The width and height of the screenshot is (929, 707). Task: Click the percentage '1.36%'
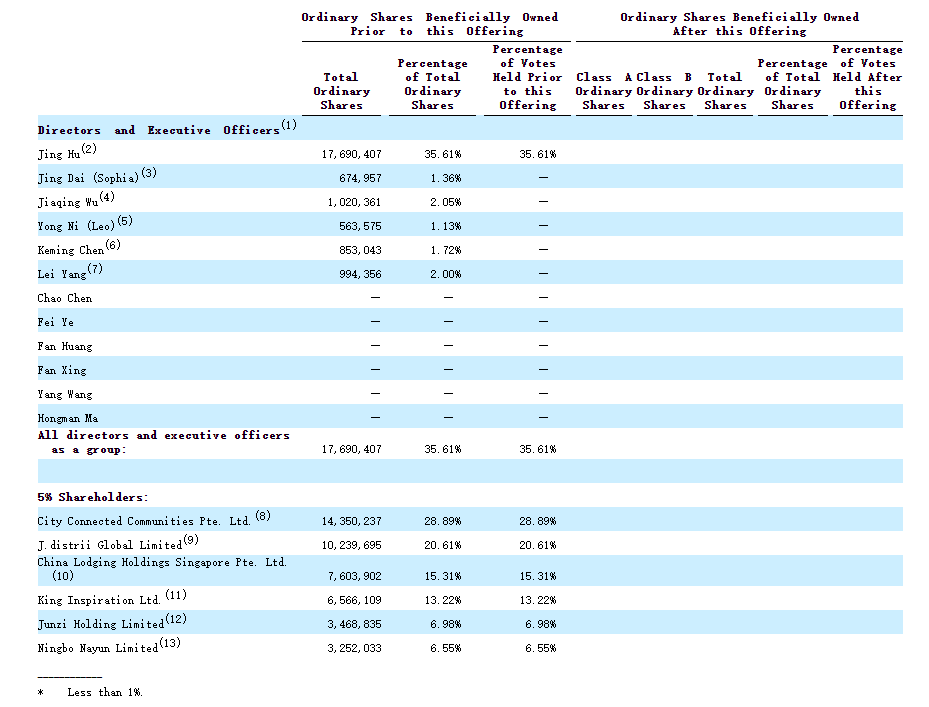click(446, 178)
